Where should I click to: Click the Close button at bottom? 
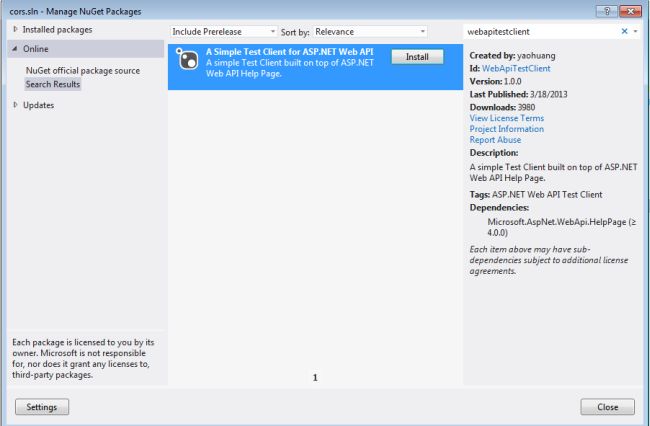click(x=607, y=407)
